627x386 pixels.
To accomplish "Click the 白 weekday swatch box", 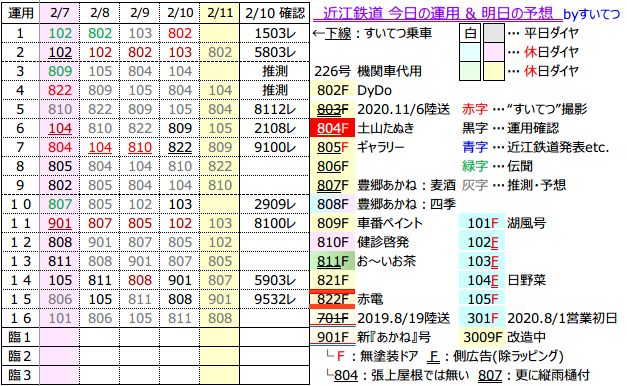I will (470, 33).
